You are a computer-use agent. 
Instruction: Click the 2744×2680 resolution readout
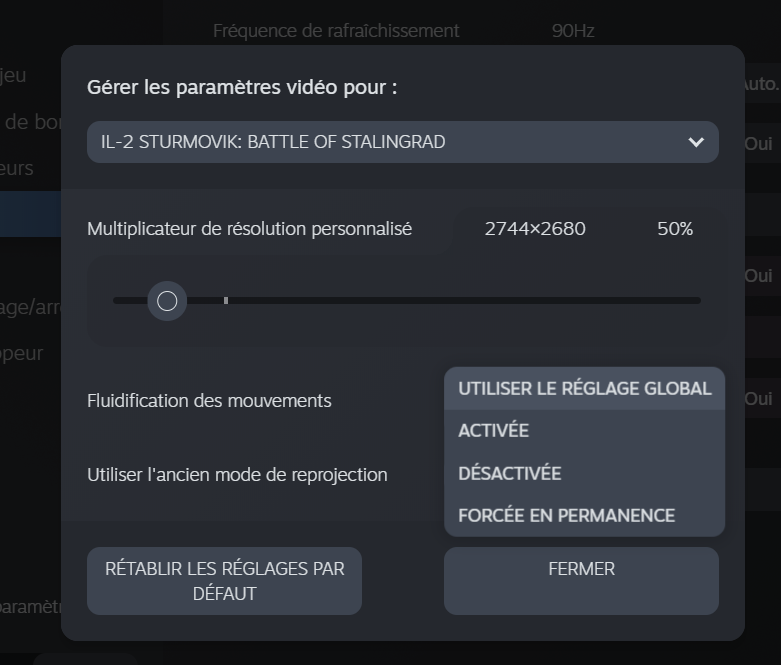(x=535, y=229)
